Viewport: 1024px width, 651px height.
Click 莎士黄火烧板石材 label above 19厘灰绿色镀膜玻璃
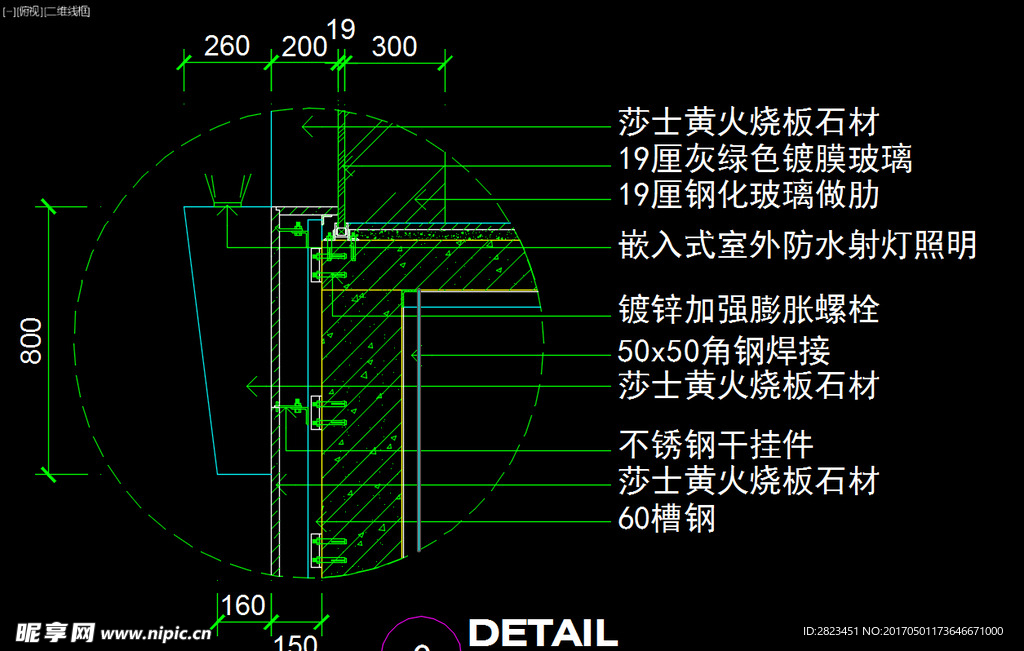748,123
